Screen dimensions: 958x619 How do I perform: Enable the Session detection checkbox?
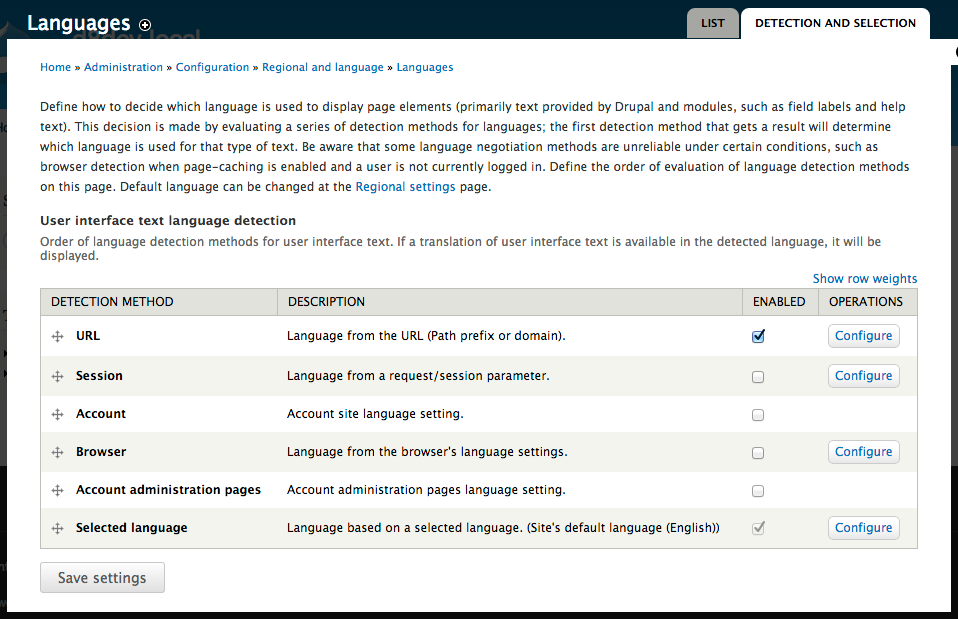(758, 377)
